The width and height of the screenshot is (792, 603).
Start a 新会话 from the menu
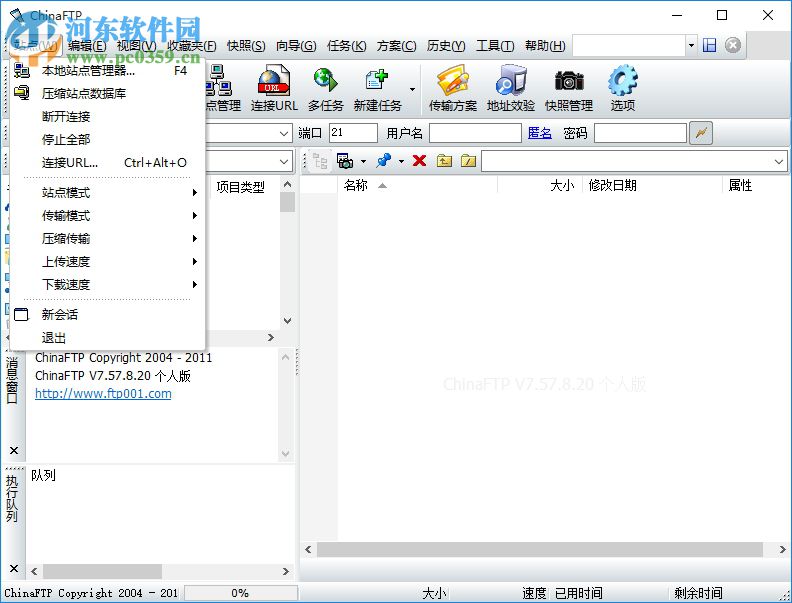(x=107, y=315)
